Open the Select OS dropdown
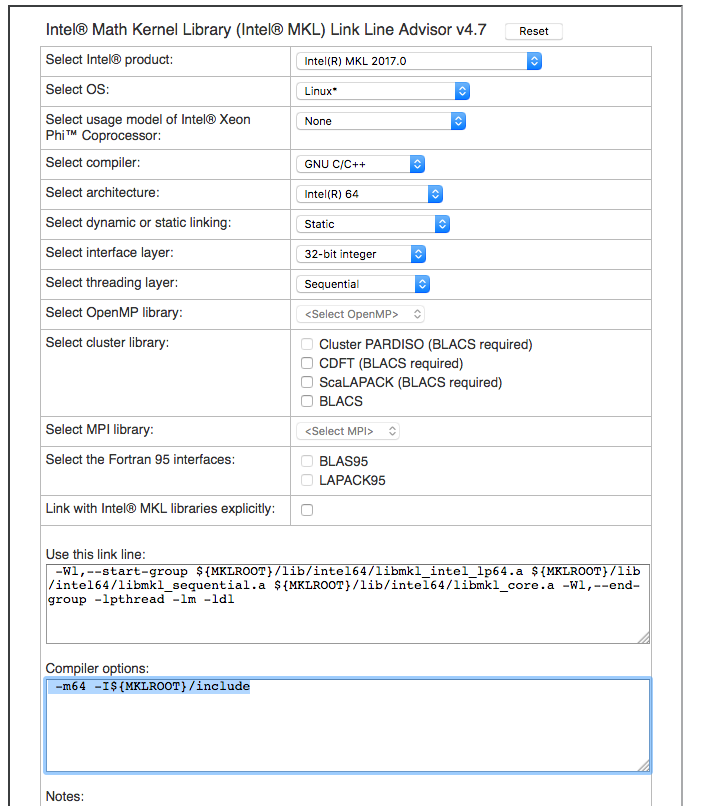The width and height of the screenshot is (718, 806). coord(383,91)
